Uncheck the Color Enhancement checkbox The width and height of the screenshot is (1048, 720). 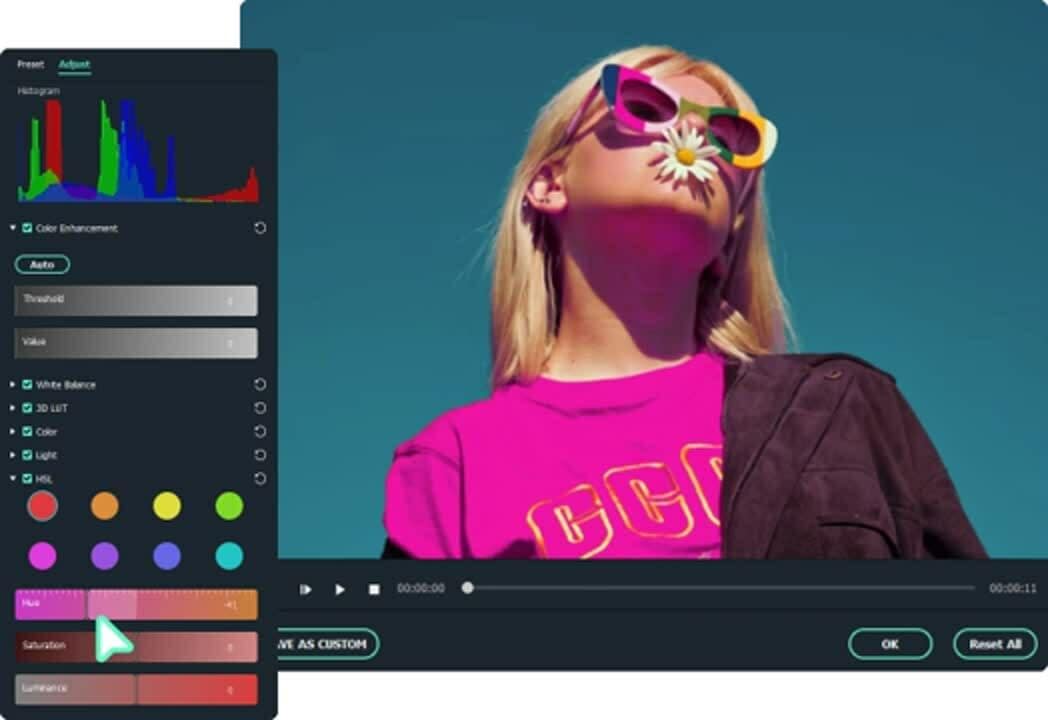click(x=28, y=228)
